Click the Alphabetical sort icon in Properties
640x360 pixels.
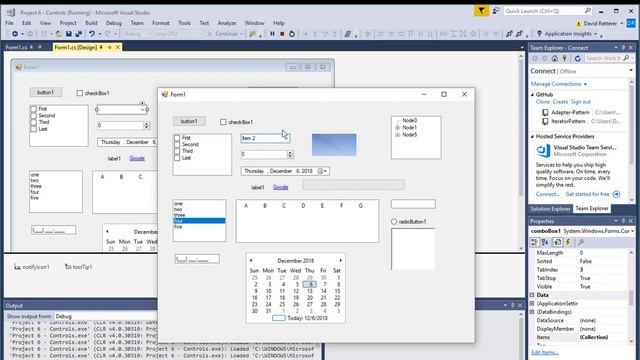(x=545, y=242)
